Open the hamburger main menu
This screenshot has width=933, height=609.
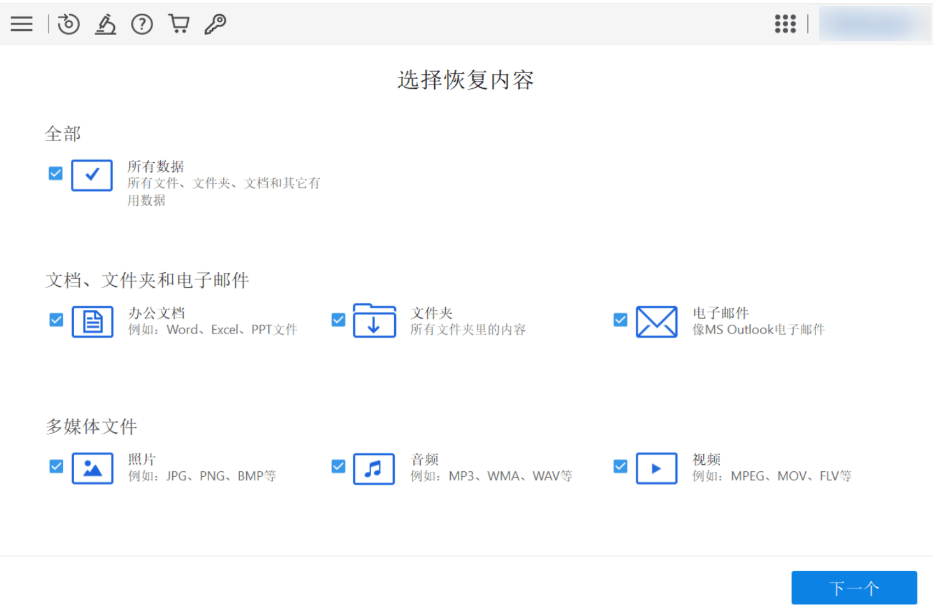tap(22, 24)
